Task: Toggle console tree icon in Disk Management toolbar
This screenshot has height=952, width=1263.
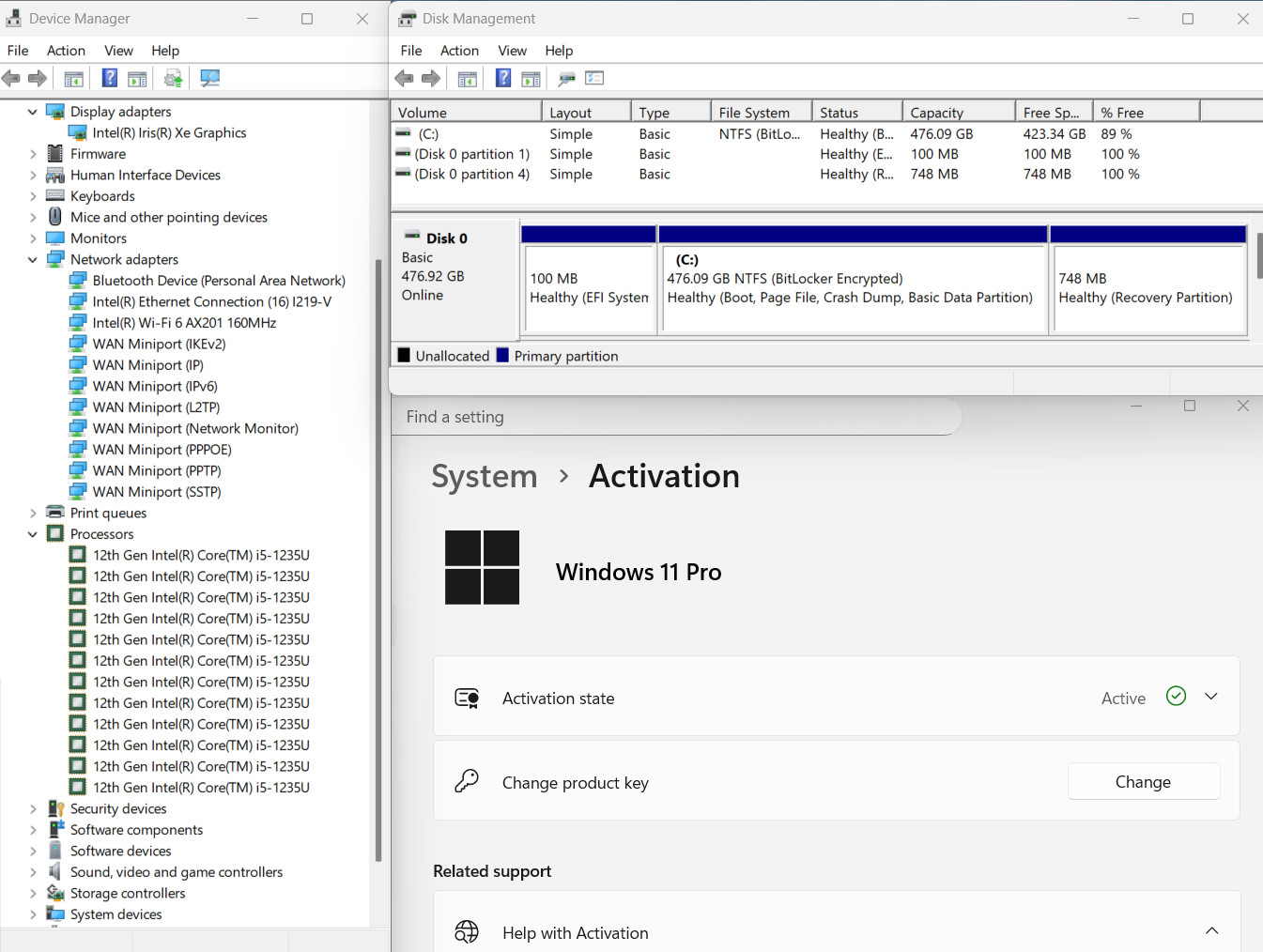Action: click(467, 79)
